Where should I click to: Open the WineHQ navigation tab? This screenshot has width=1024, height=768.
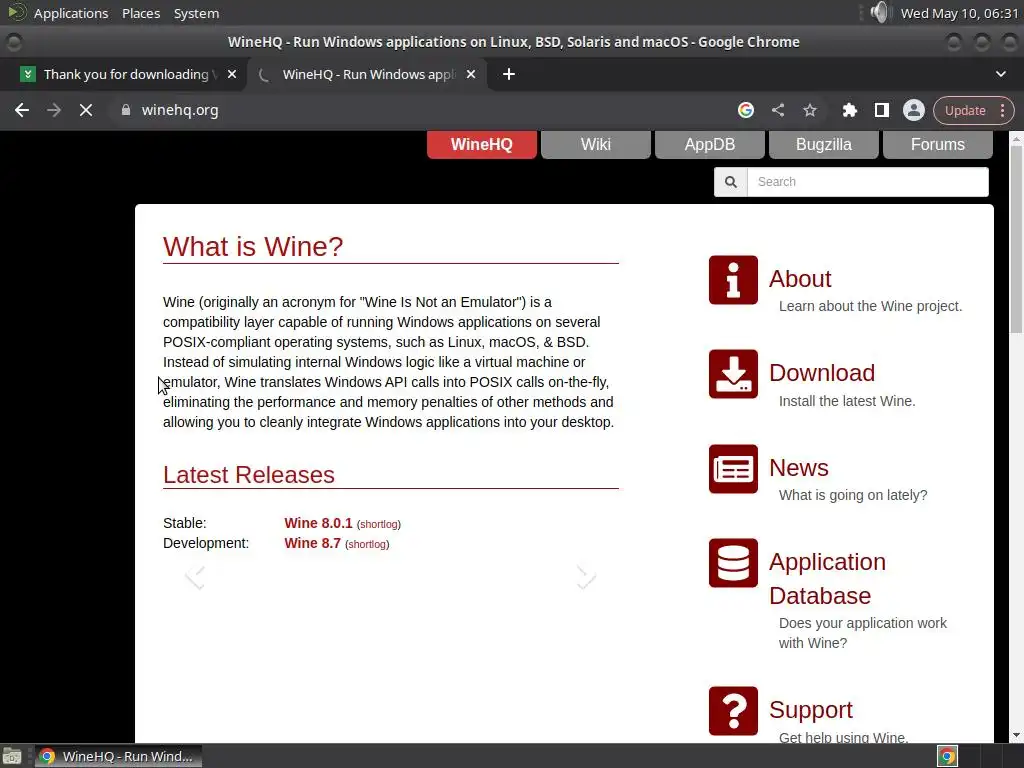pos(482,144)
